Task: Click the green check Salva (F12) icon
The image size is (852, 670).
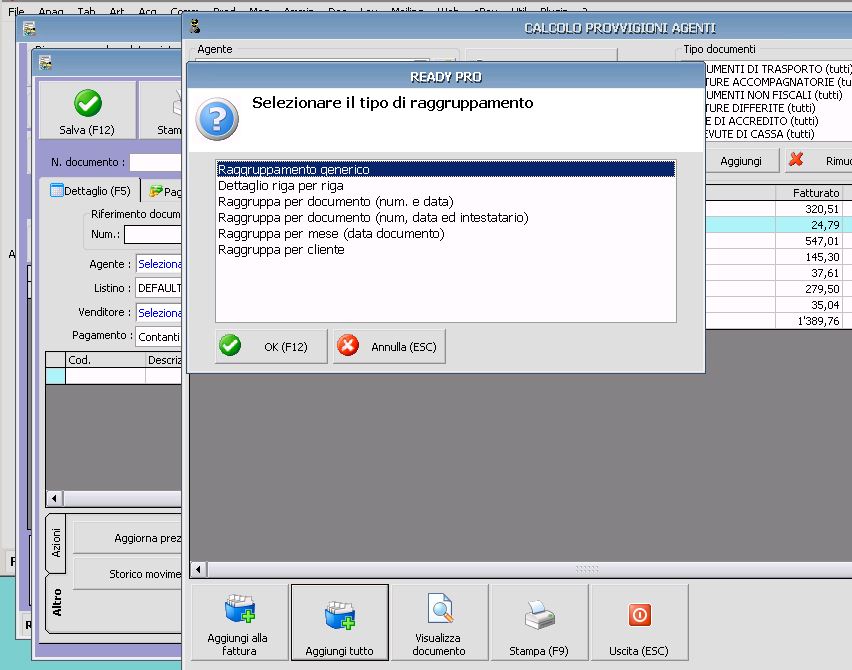Action: click(x=87, y=103)
